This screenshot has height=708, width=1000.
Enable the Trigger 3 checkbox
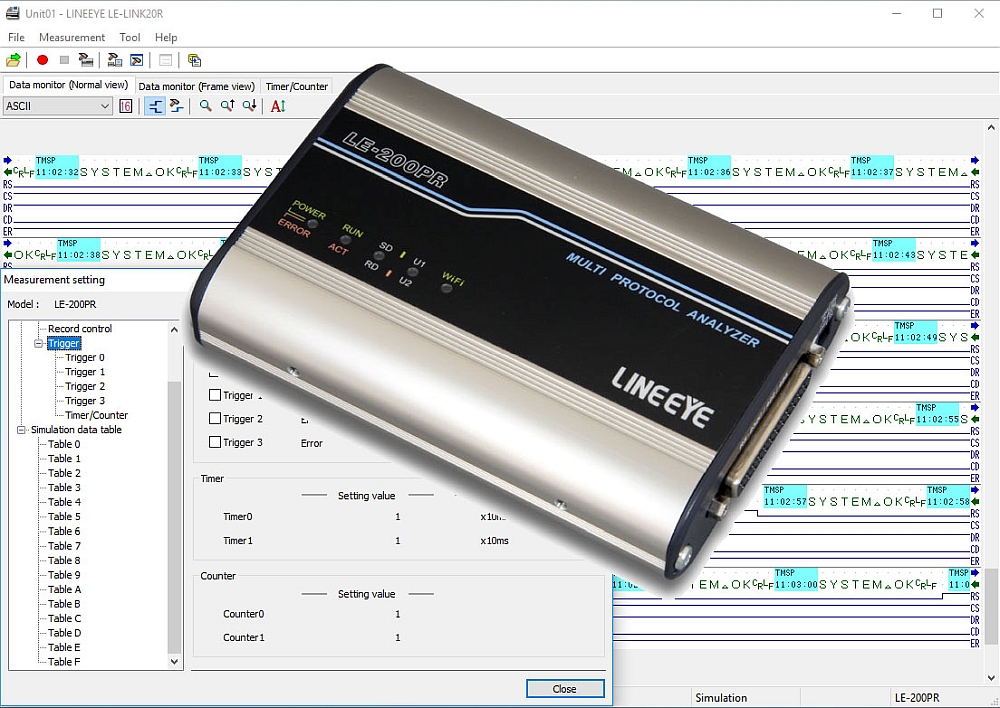215,442
